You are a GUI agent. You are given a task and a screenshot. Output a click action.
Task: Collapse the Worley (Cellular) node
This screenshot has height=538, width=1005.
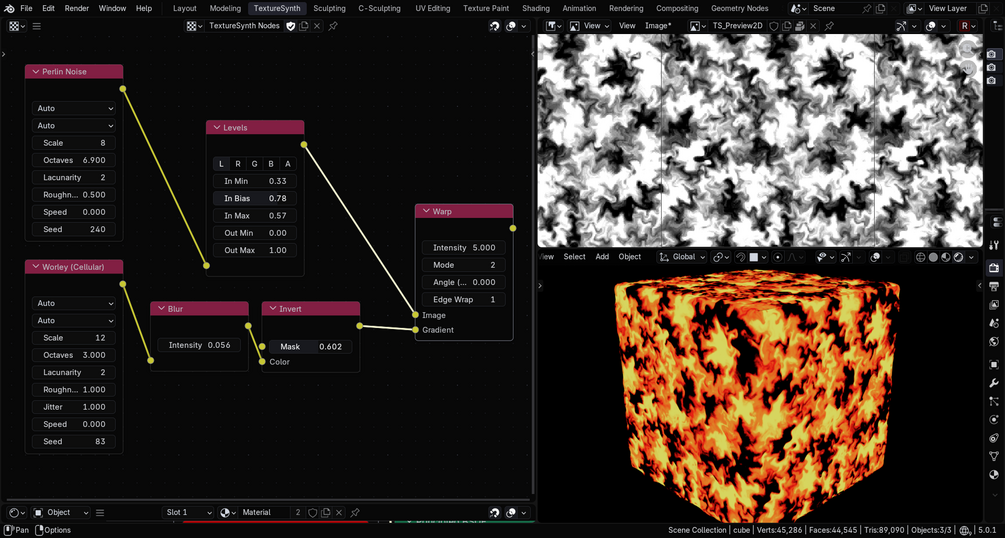click(x=35, y=267)
